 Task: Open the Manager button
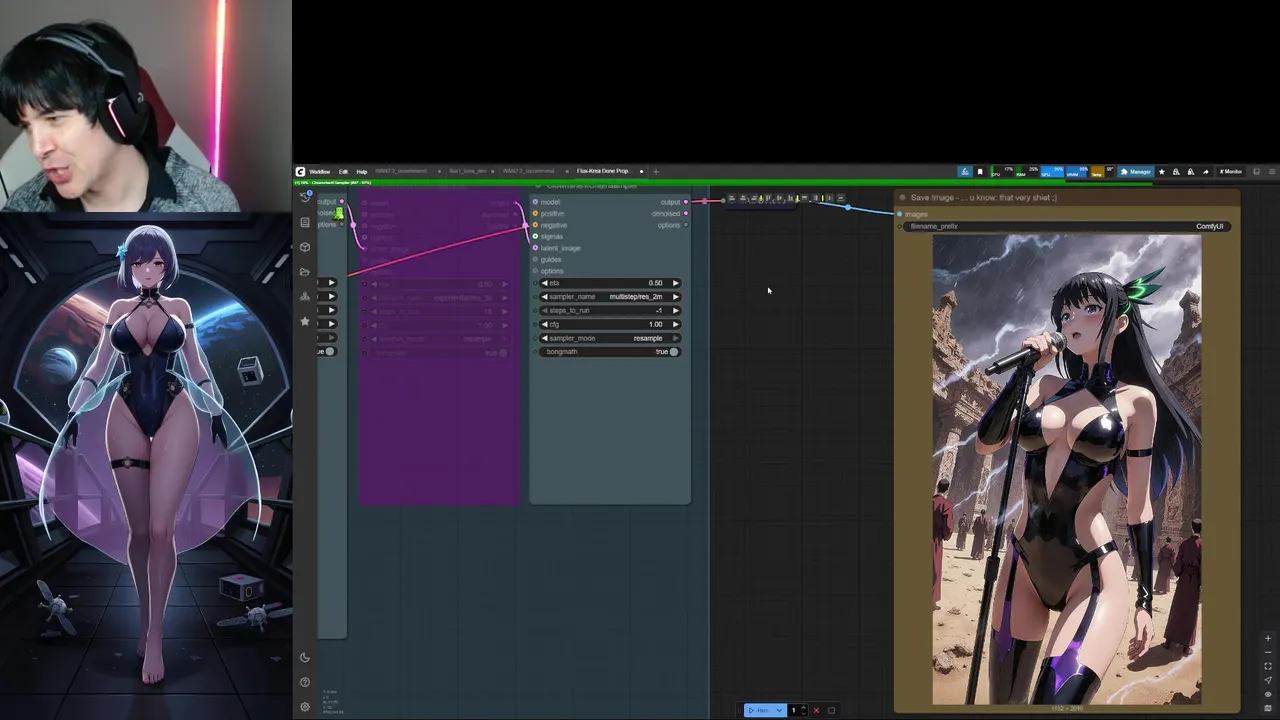[1136, 171]
